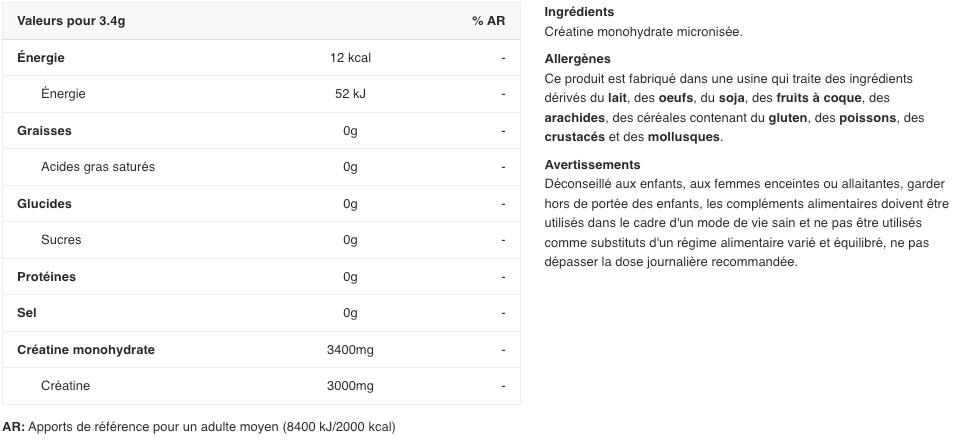
Task: Click the 'Allergènes' heading
Action: [577, 59]
